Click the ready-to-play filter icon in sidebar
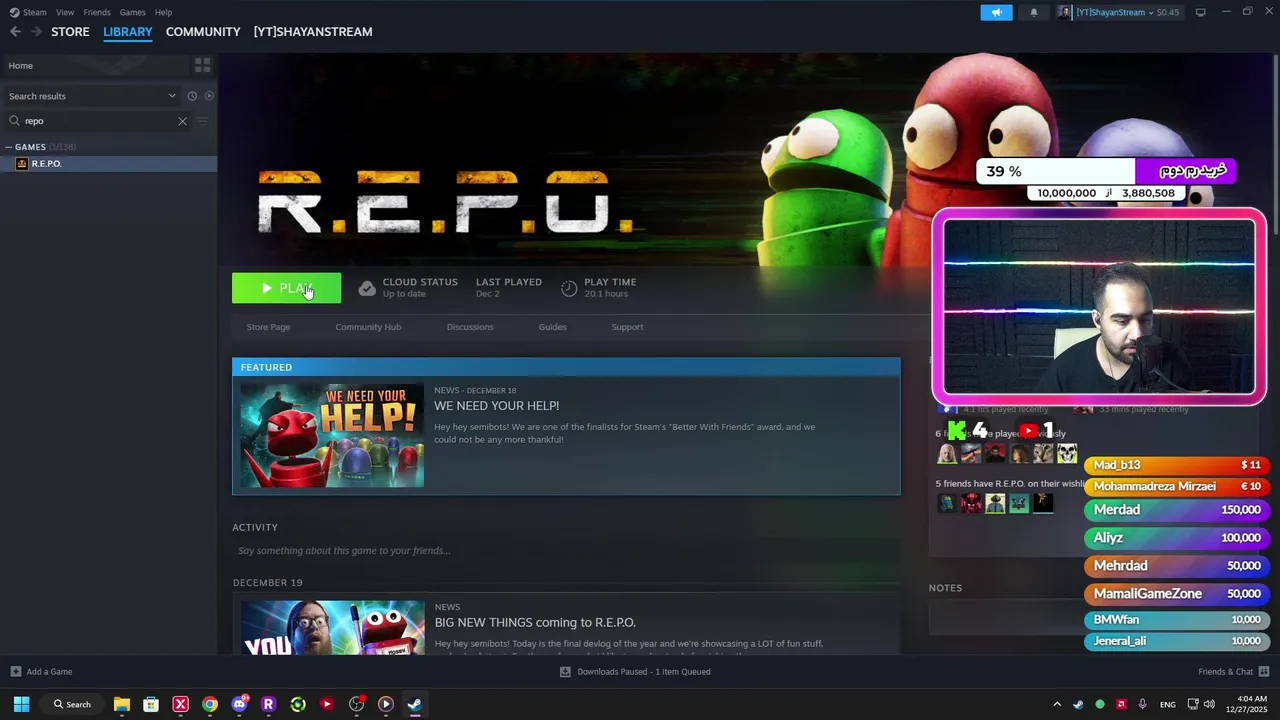 [209, 96]
